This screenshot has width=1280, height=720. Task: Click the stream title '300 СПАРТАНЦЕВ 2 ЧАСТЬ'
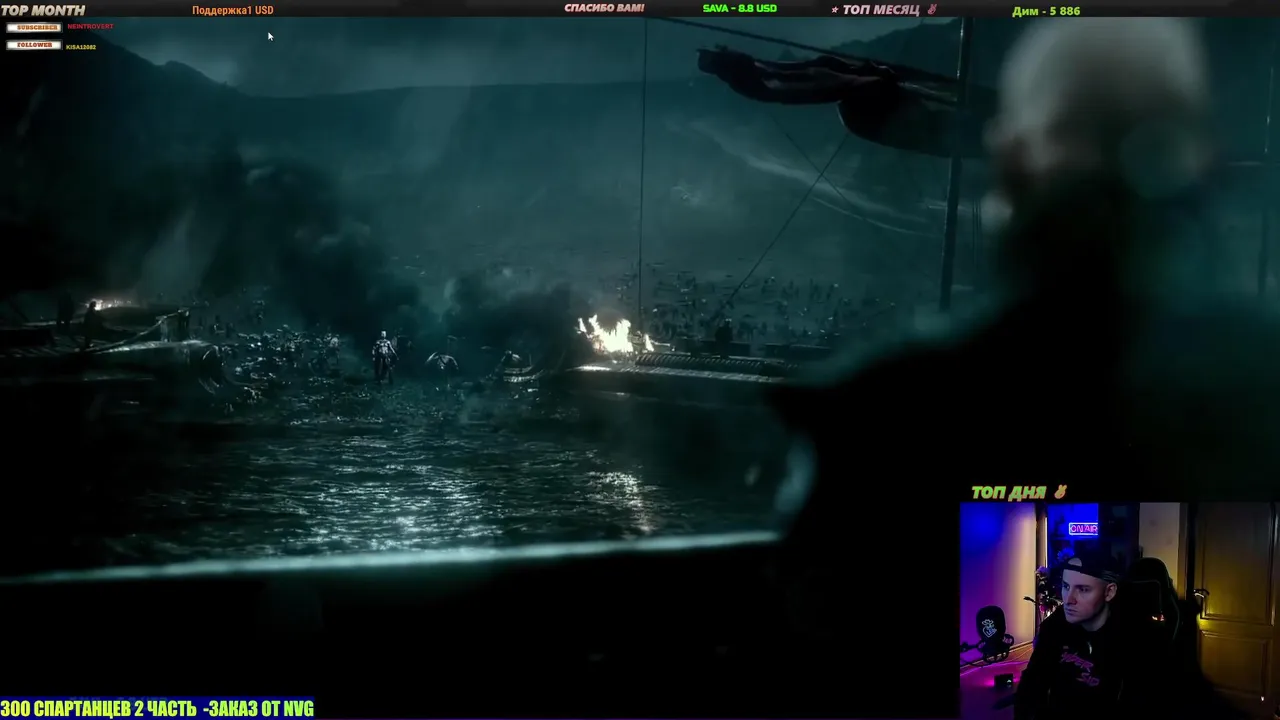pyautogui.click(x=98, y=709)
